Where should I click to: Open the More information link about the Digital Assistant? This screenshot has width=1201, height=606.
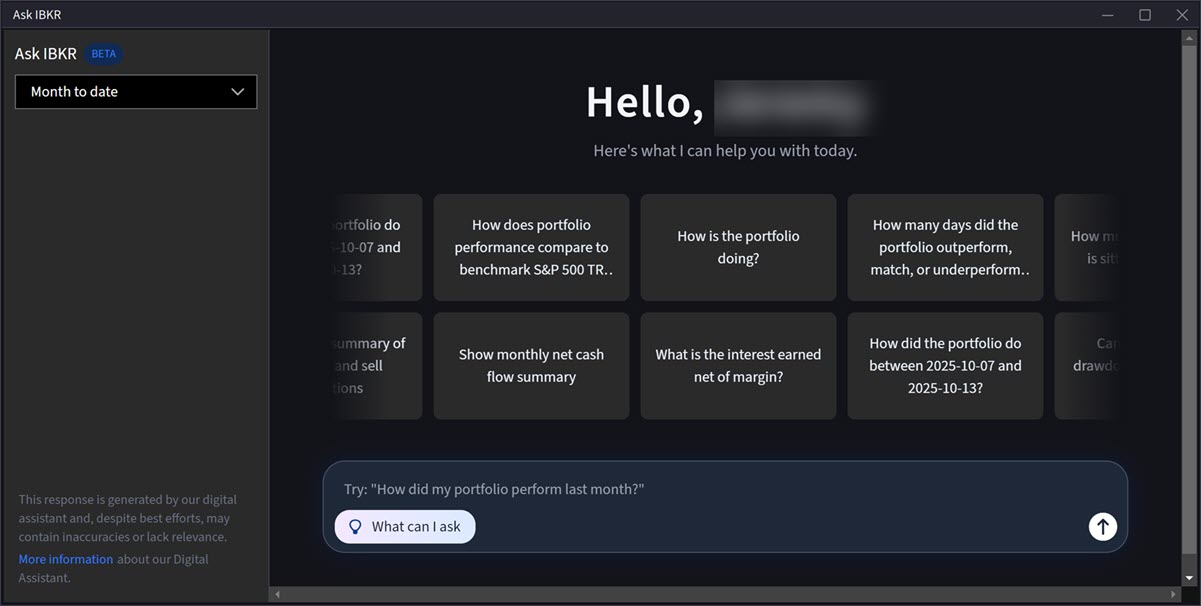pyautogui.click(x=65, y=558)
